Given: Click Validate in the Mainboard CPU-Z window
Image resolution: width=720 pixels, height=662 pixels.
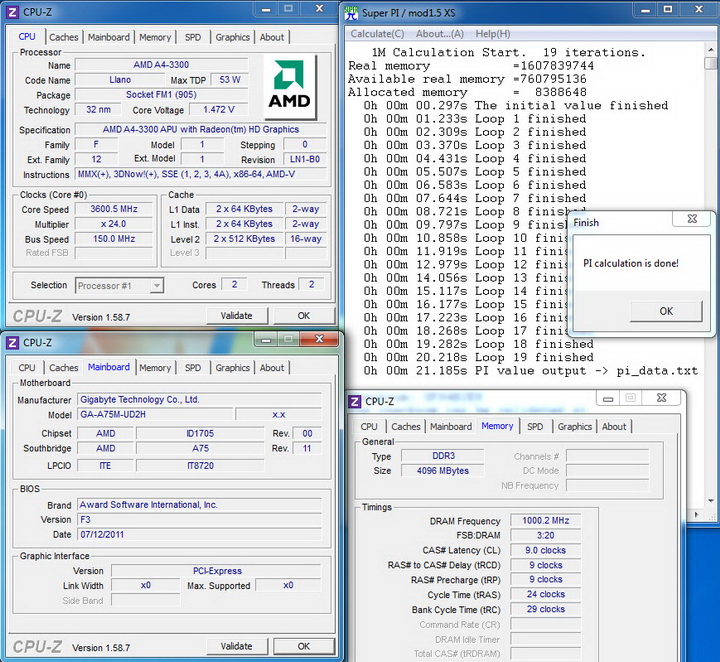Looking at the screenshot, I should tap(236, 646).
